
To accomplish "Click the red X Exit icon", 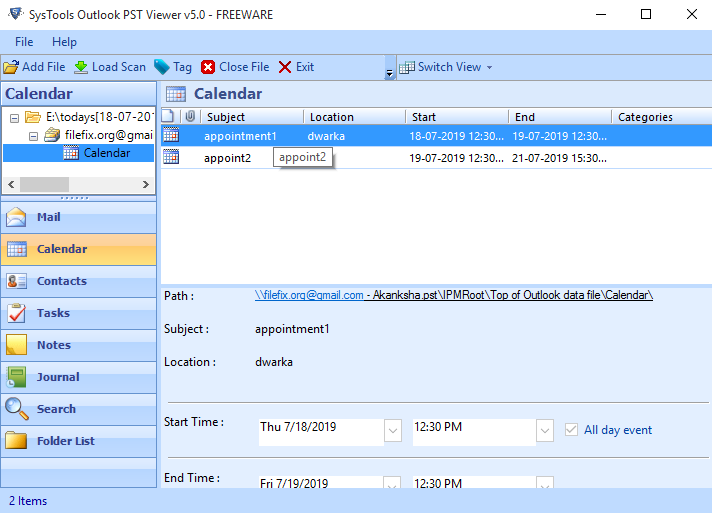I will pos(285,67).
